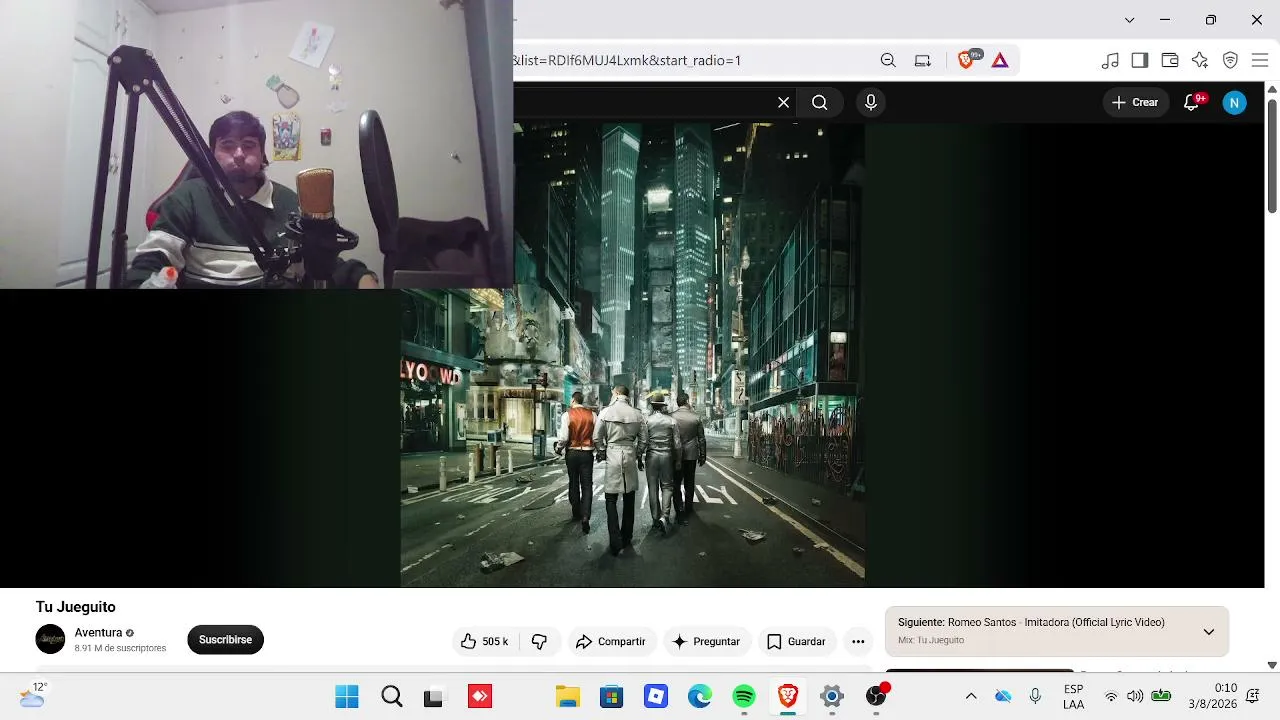Open Spotify from the taskbar
This screenshot has width=1280, height=720.
[x=744, y=697]
